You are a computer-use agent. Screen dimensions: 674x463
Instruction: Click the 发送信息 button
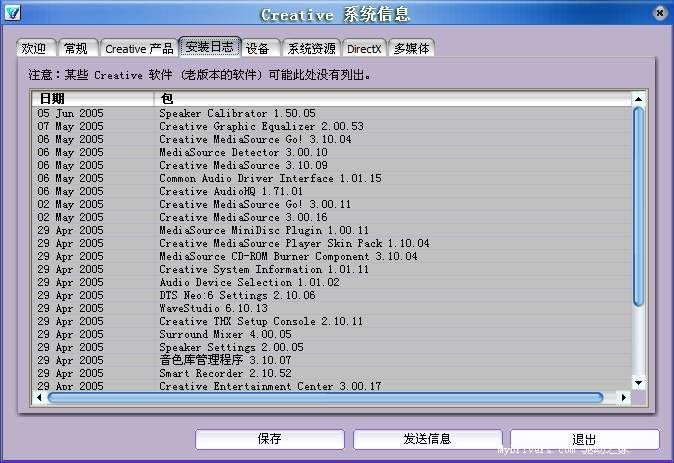(427, 439)
